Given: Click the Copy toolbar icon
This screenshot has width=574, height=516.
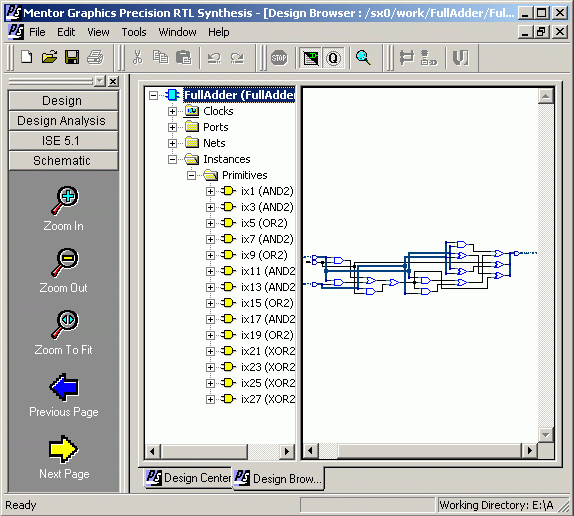Looking at the screenshot, I should coord(160,57).
